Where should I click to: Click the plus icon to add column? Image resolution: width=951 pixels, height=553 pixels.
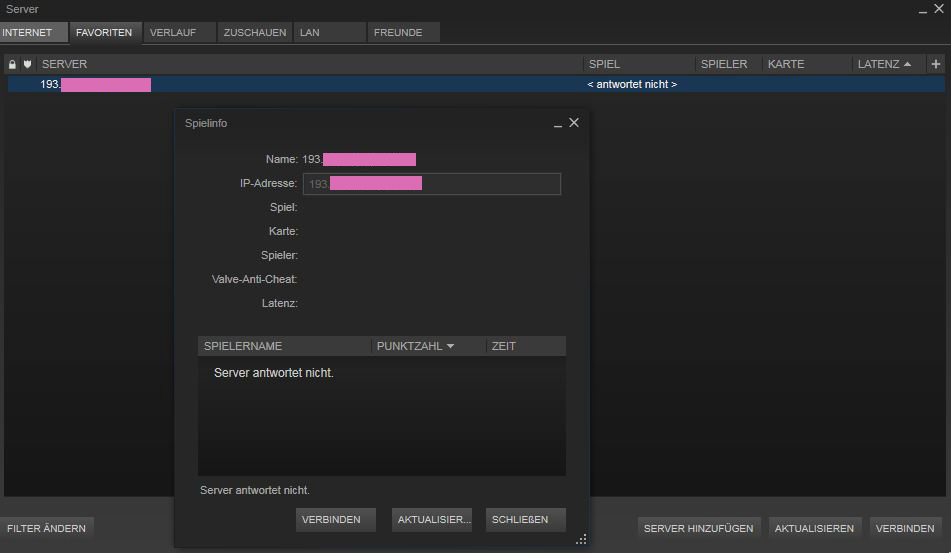(936, 64)
